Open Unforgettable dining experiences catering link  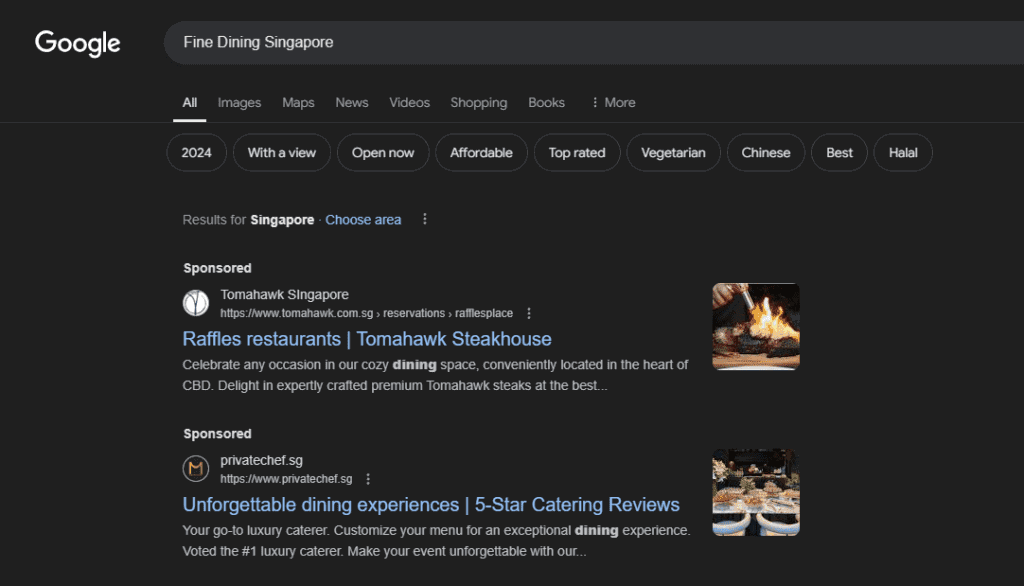pyautogui.click(x=431, y=505)
